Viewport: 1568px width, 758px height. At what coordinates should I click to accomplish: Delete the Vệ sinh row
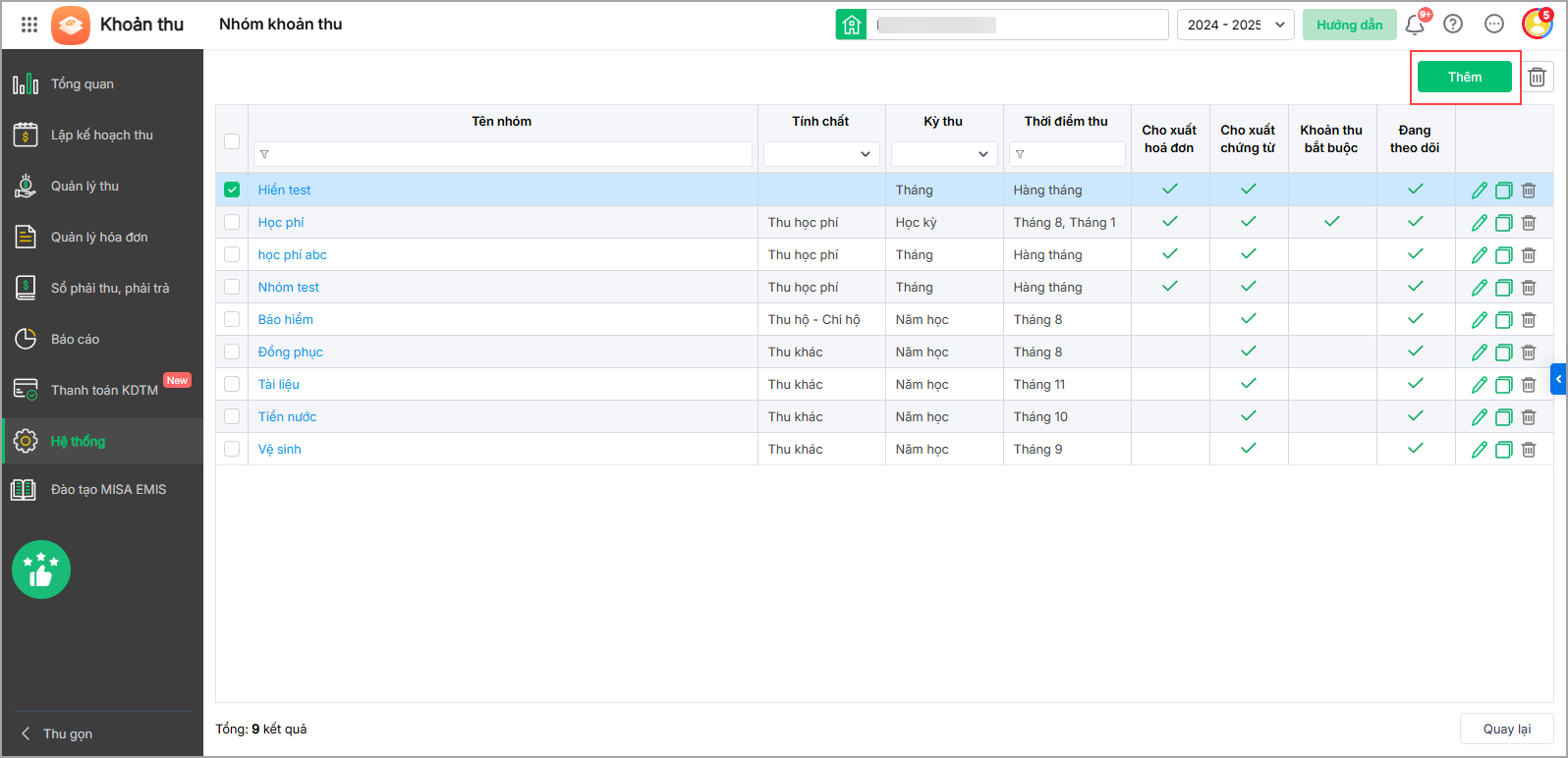(1529, 450)
